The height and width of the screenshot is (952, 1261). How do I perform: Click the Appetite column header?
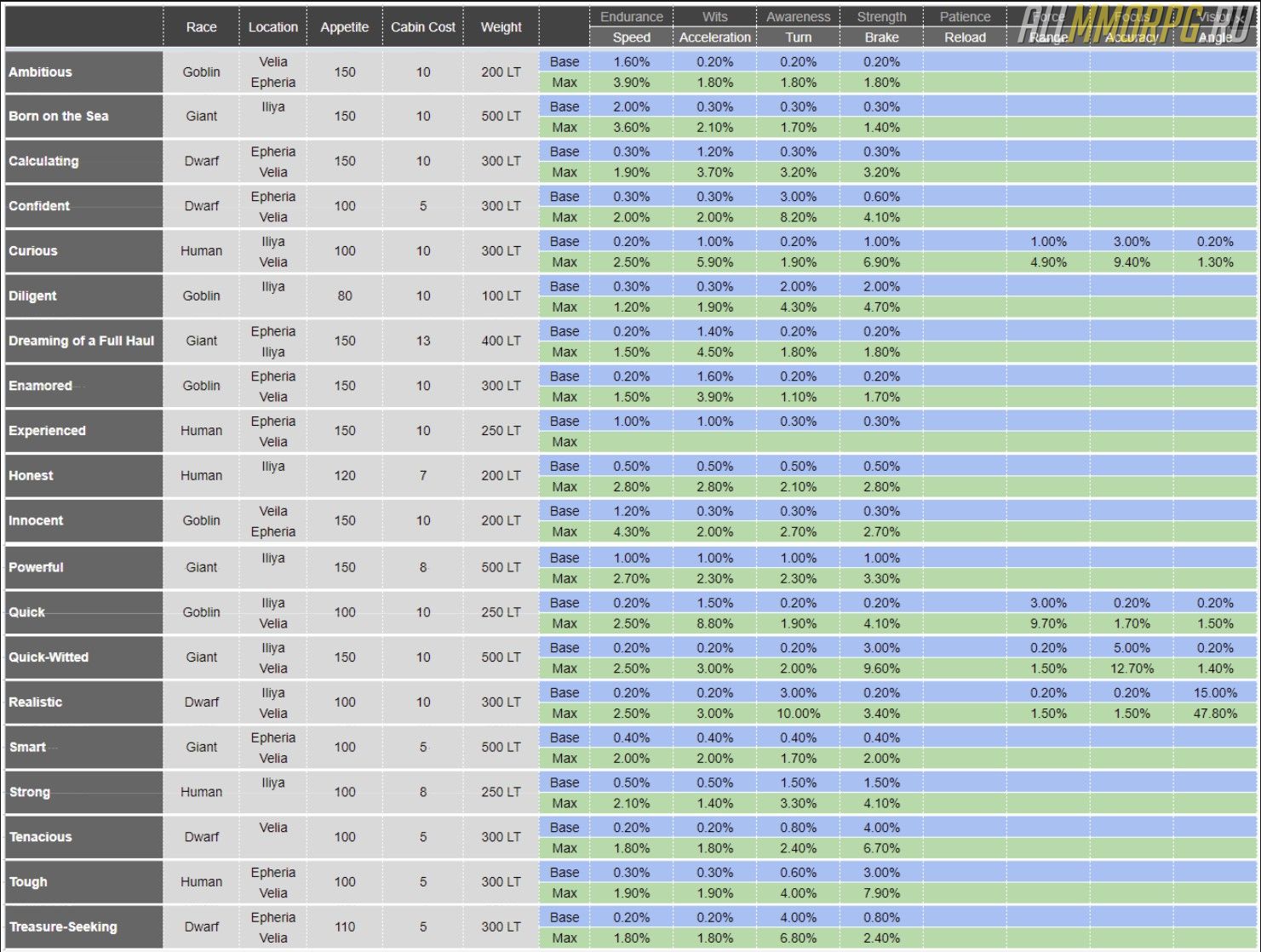(x=344, y=27)
